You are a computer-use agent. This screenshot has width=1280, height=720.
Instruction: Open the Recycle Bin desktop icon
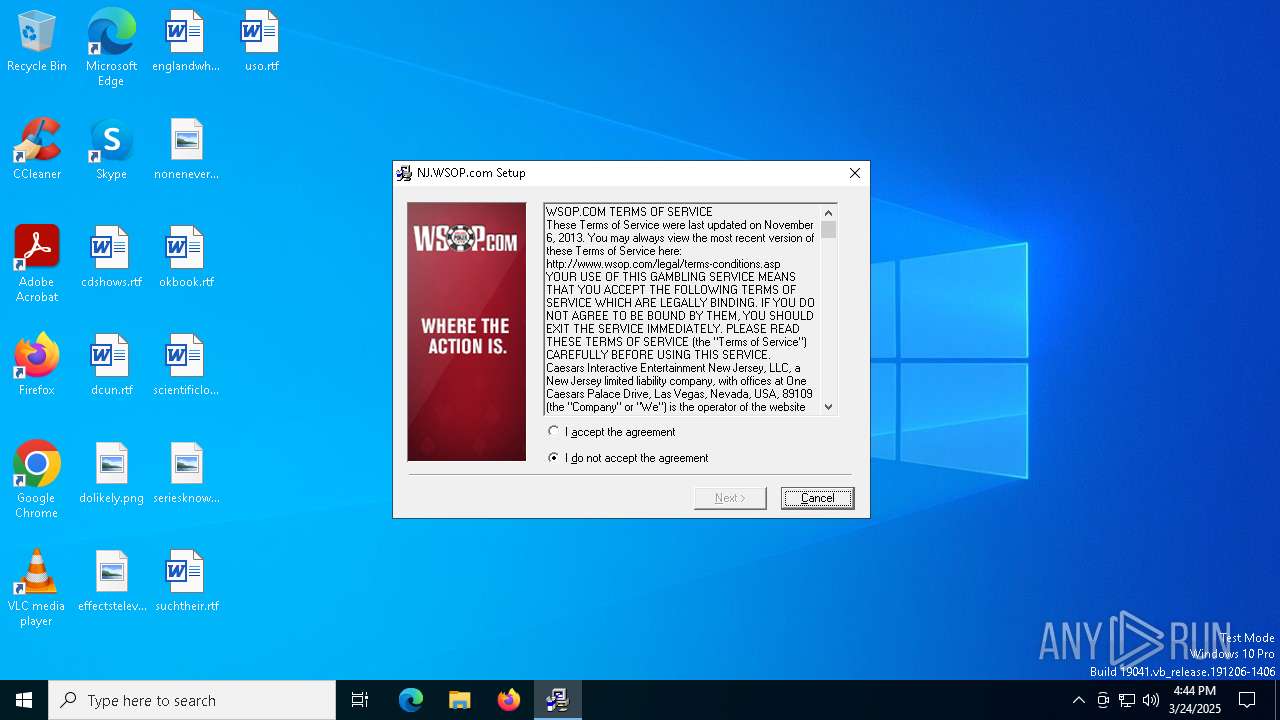tap(37, 42)
